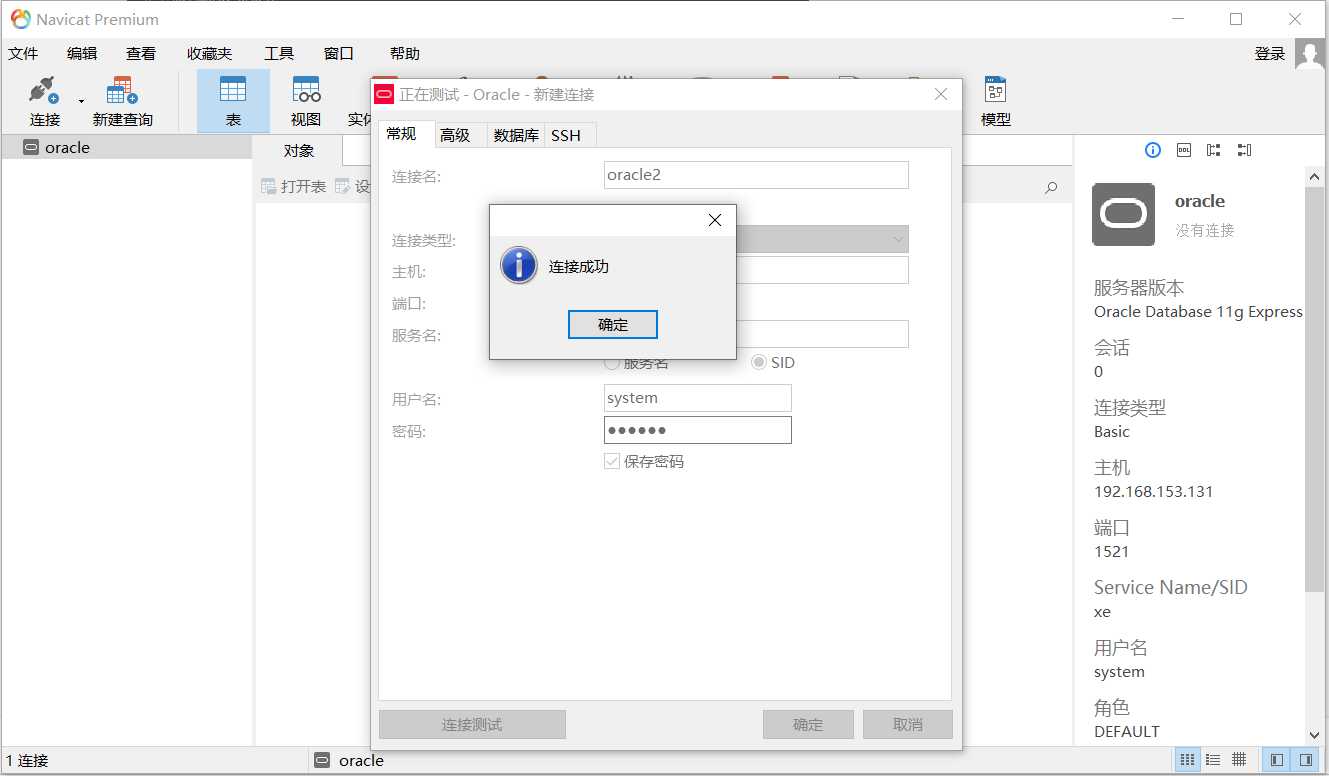Click the info pane scrollbar up arrow
This screenshot has width=1329, height=776.
click(1315, 177)
